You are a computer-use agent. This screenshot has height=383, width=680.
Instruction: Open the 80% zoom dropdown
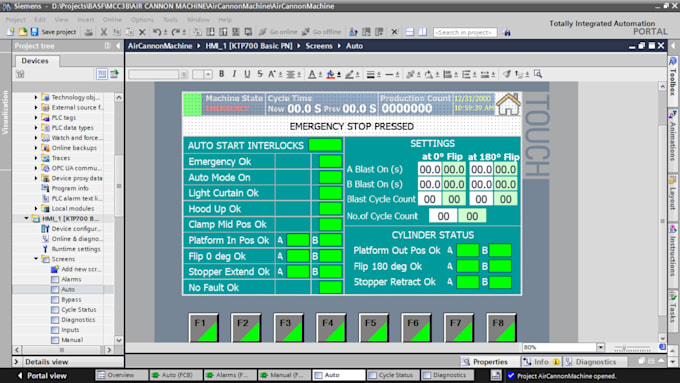click(x=600, y=347)
